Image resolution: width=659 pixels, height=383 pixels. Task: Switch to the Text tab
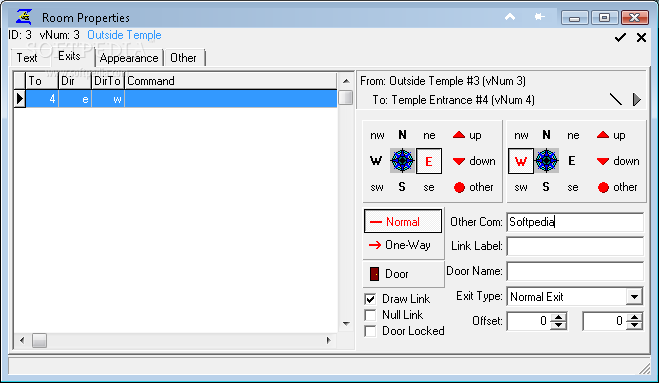pos(27,58)
